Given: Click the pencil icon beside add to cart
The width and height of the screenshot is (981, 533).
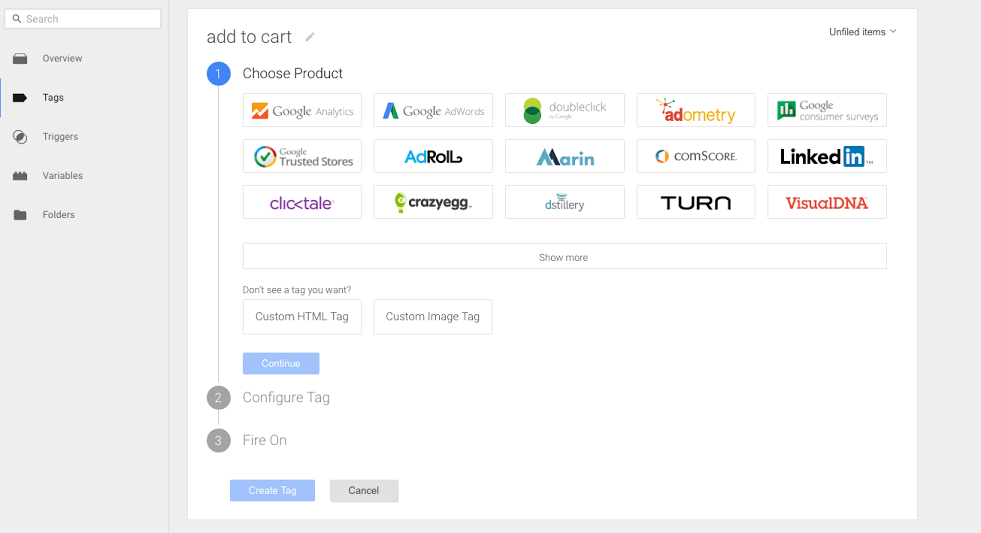Looking at the screenshot, I should [310, 38].
